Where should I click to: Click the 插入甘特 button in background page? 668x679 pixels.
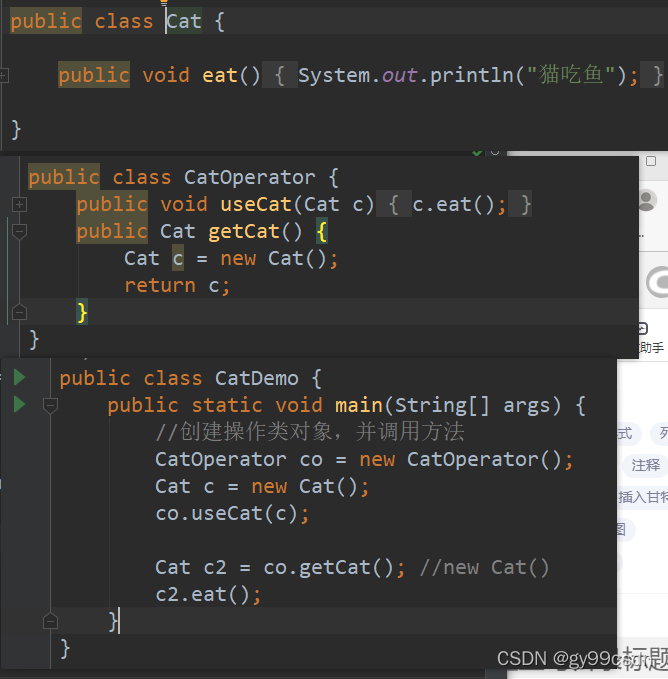(x=642, y=497)
